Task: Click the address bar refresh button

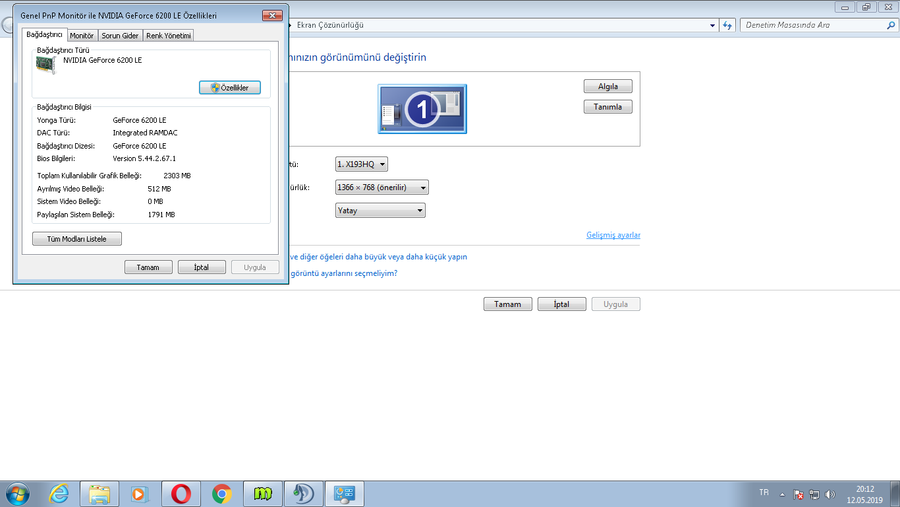Action: (727, 25)
